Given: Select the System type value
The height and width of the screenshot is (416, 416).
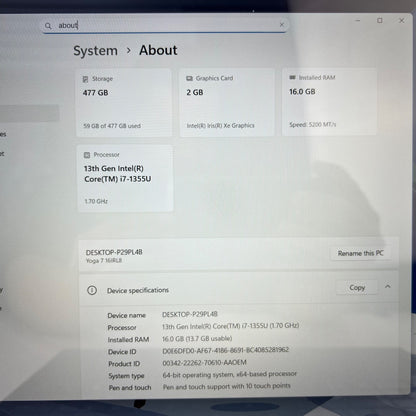Looking at the screenshot, I should (230, 374).
